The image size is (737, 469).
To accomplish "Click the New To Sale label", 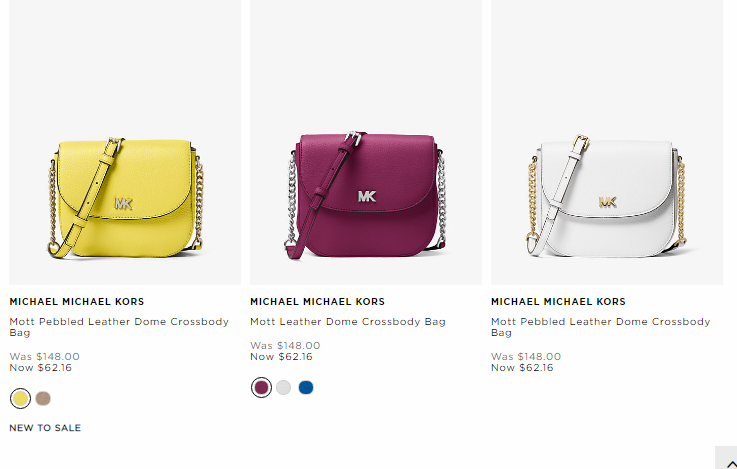I will [45, 428].
